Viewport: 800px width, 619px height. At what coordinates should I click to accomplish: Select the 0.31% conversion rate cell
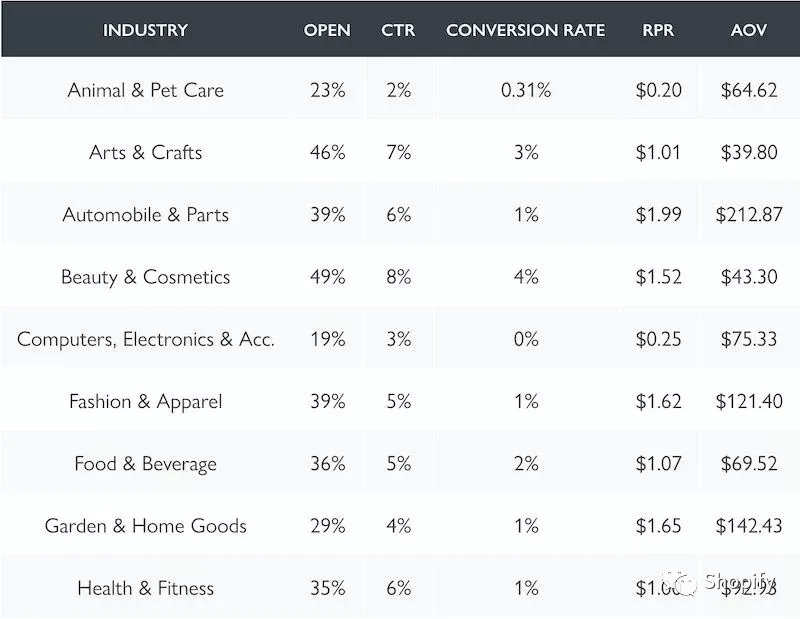[525, 90]
